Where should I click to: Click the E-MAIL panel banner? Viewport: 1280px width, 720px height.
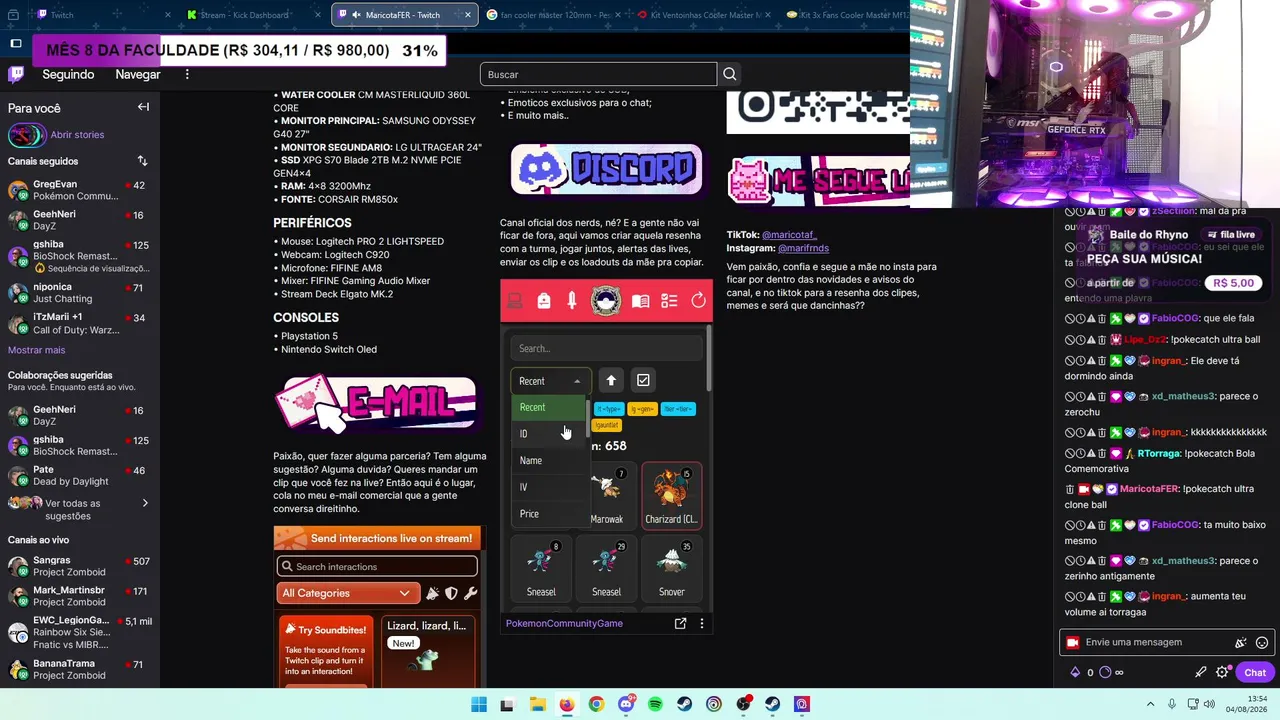pos(377,404)
